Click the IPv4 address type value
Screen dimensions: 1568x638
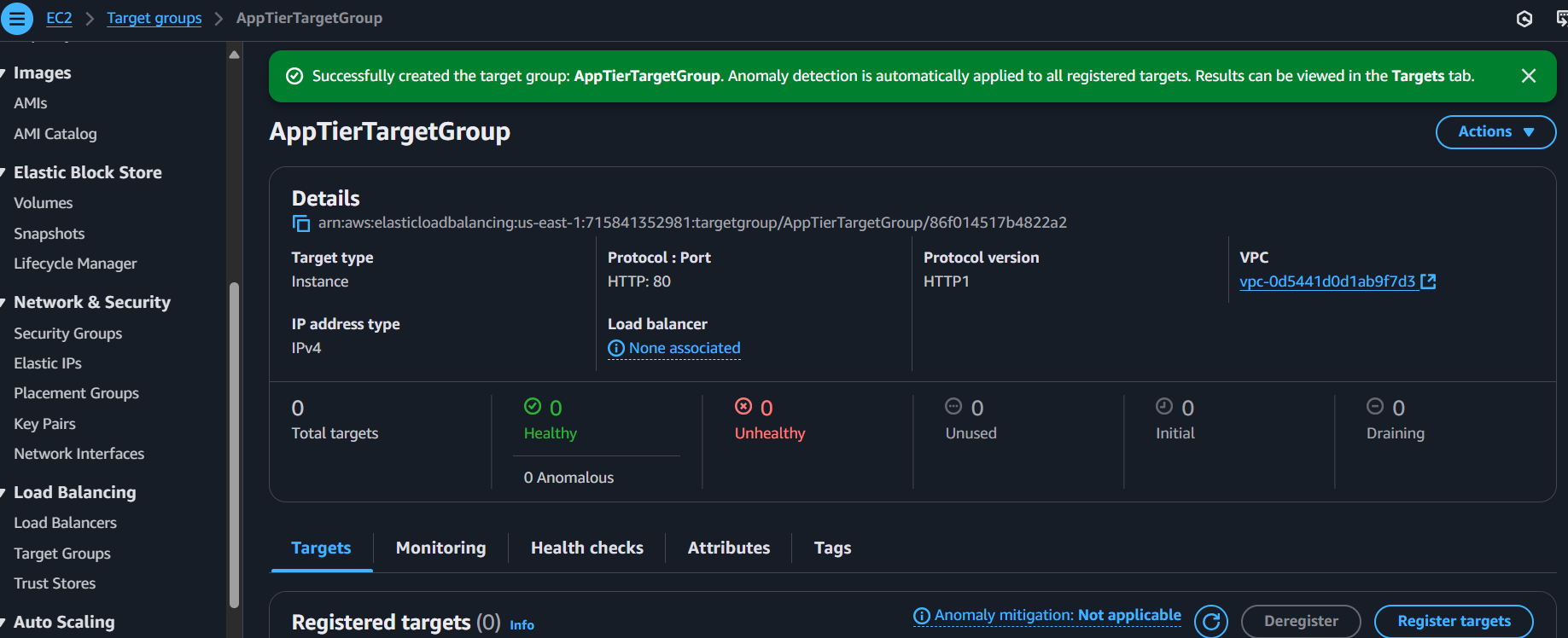coord(306,348)
